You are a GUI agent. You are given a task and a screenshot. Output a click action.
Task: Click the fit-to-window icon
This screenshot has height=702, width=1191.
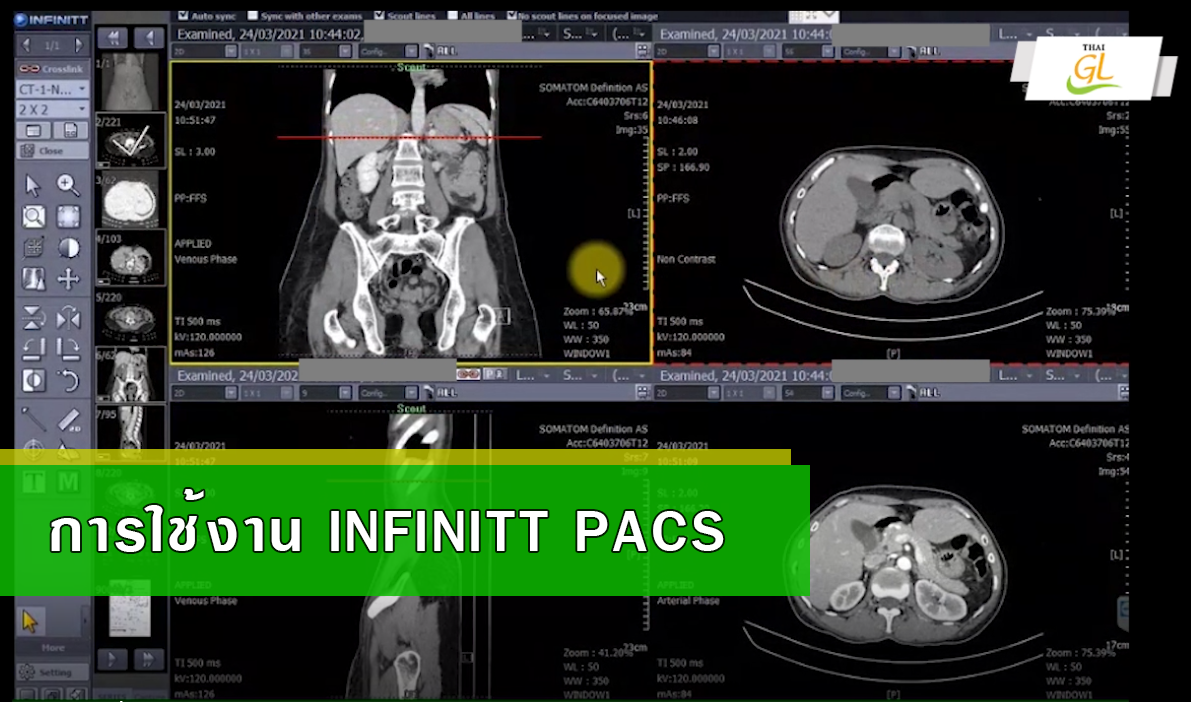click(x=68, y=216)
